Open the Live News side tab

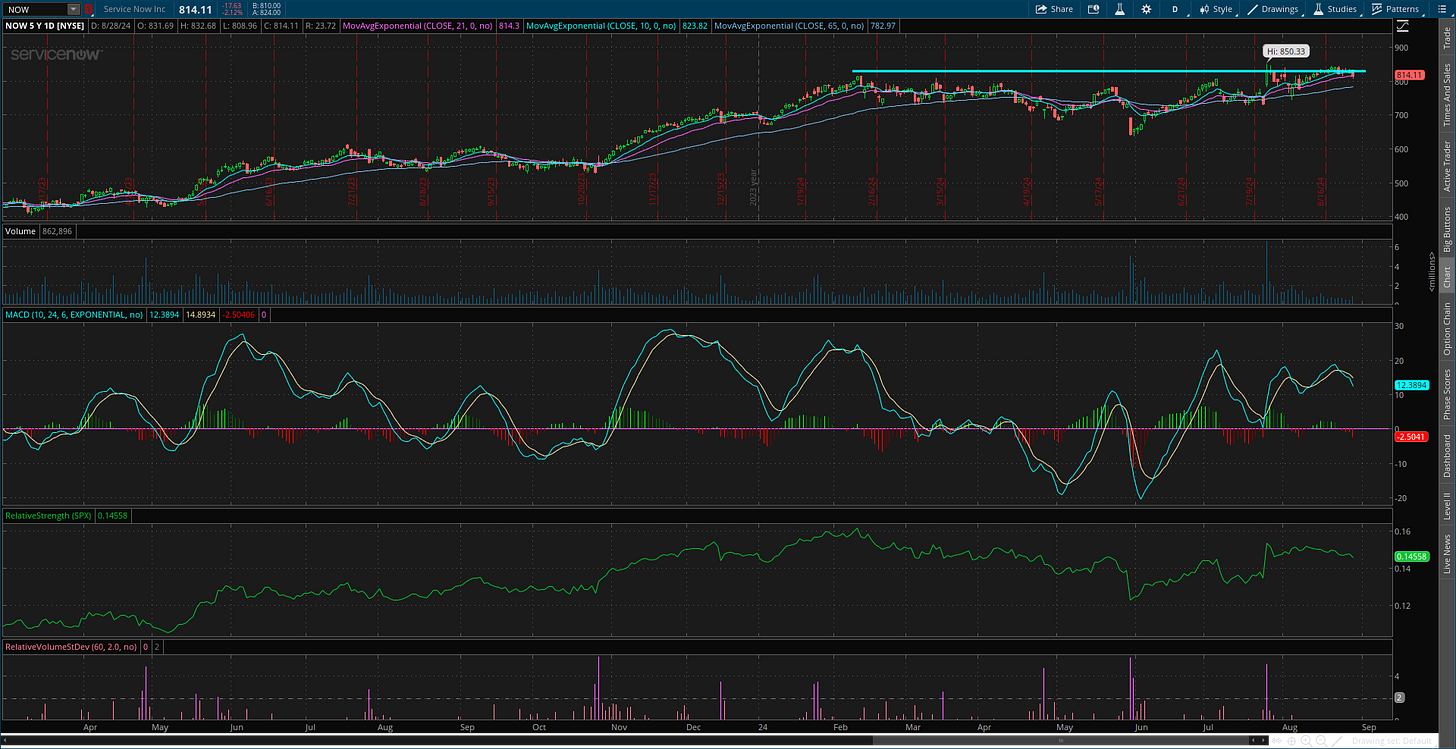(1447, 554)
